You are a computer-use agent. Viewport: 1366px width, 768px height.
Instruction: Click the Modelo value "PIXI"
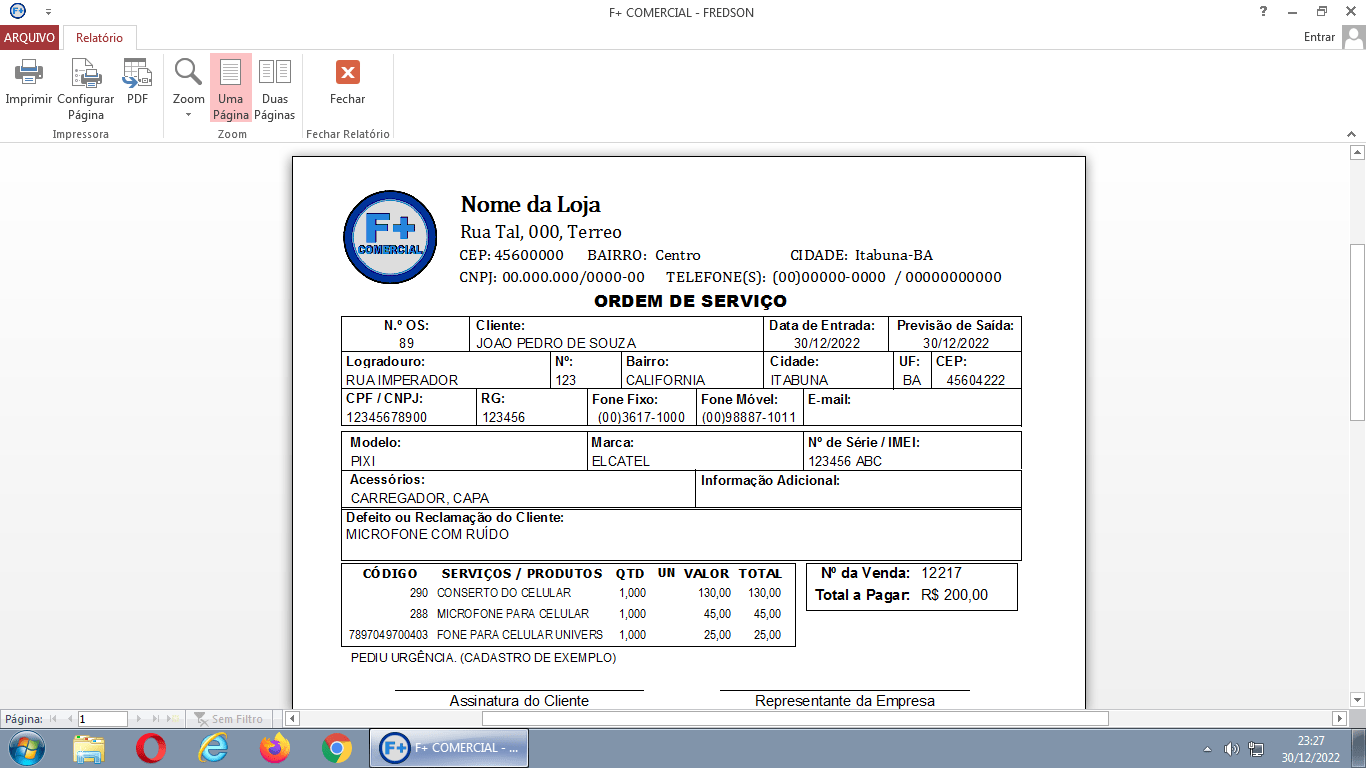(x=363, y=461)
